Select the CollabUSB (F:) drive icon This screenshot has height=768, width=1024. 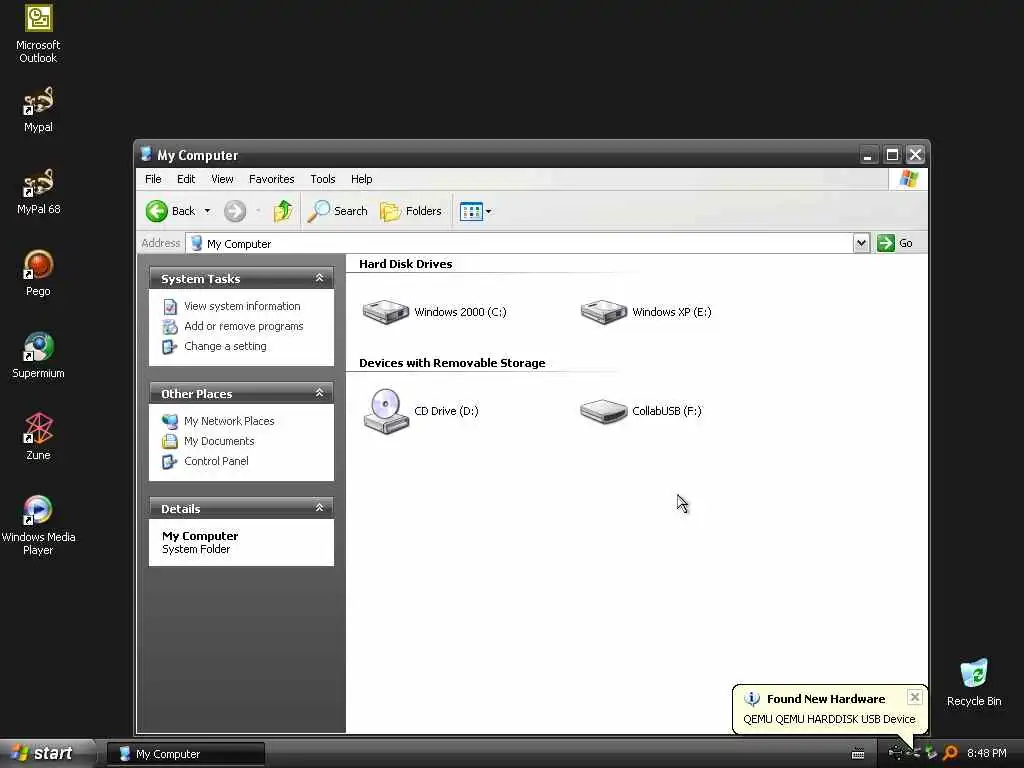click(603, 411)
